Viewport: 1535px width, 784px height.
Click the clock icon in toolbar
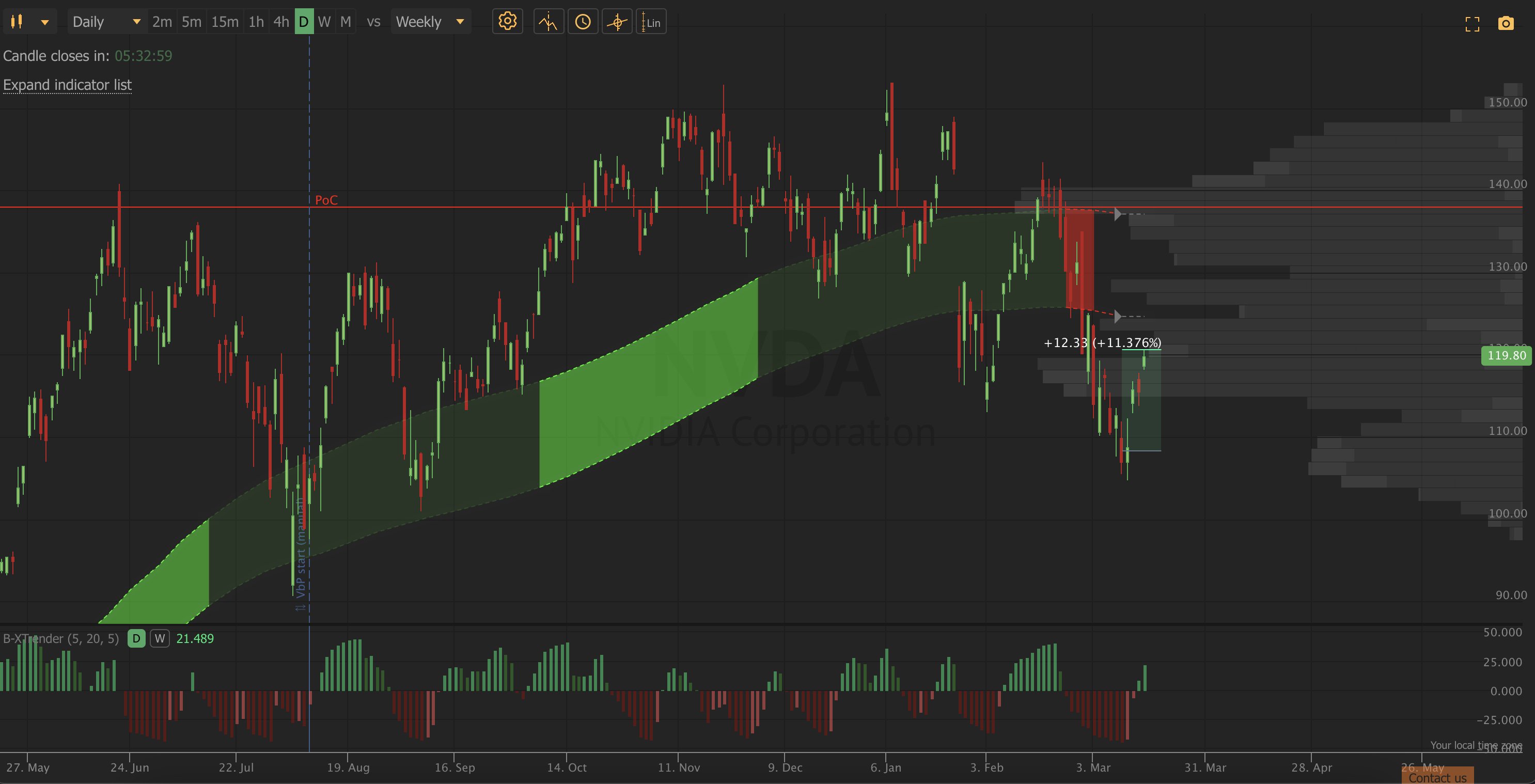(x=582, y=22)
